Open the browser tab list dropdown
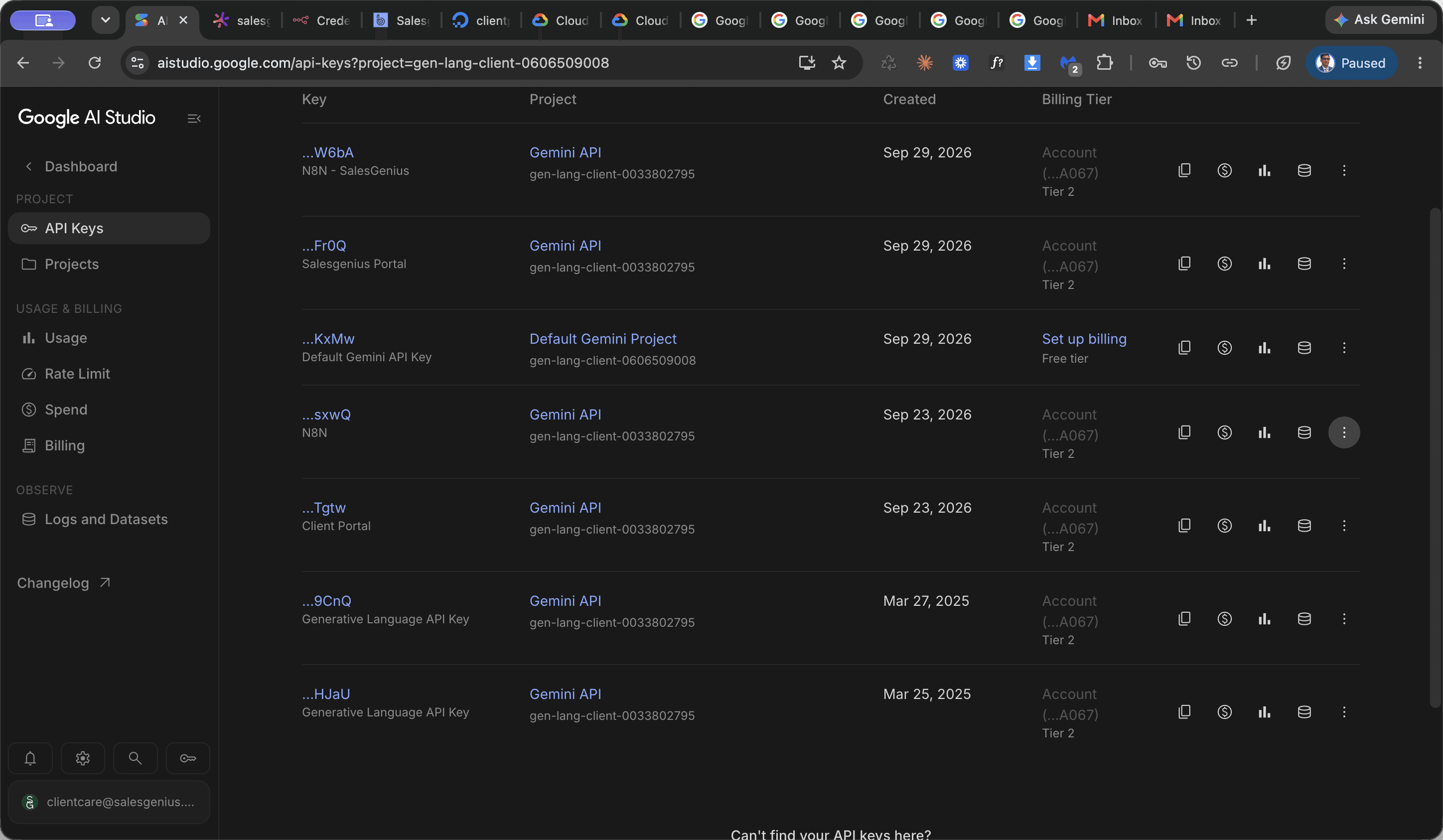 click(x=105, y=20)
